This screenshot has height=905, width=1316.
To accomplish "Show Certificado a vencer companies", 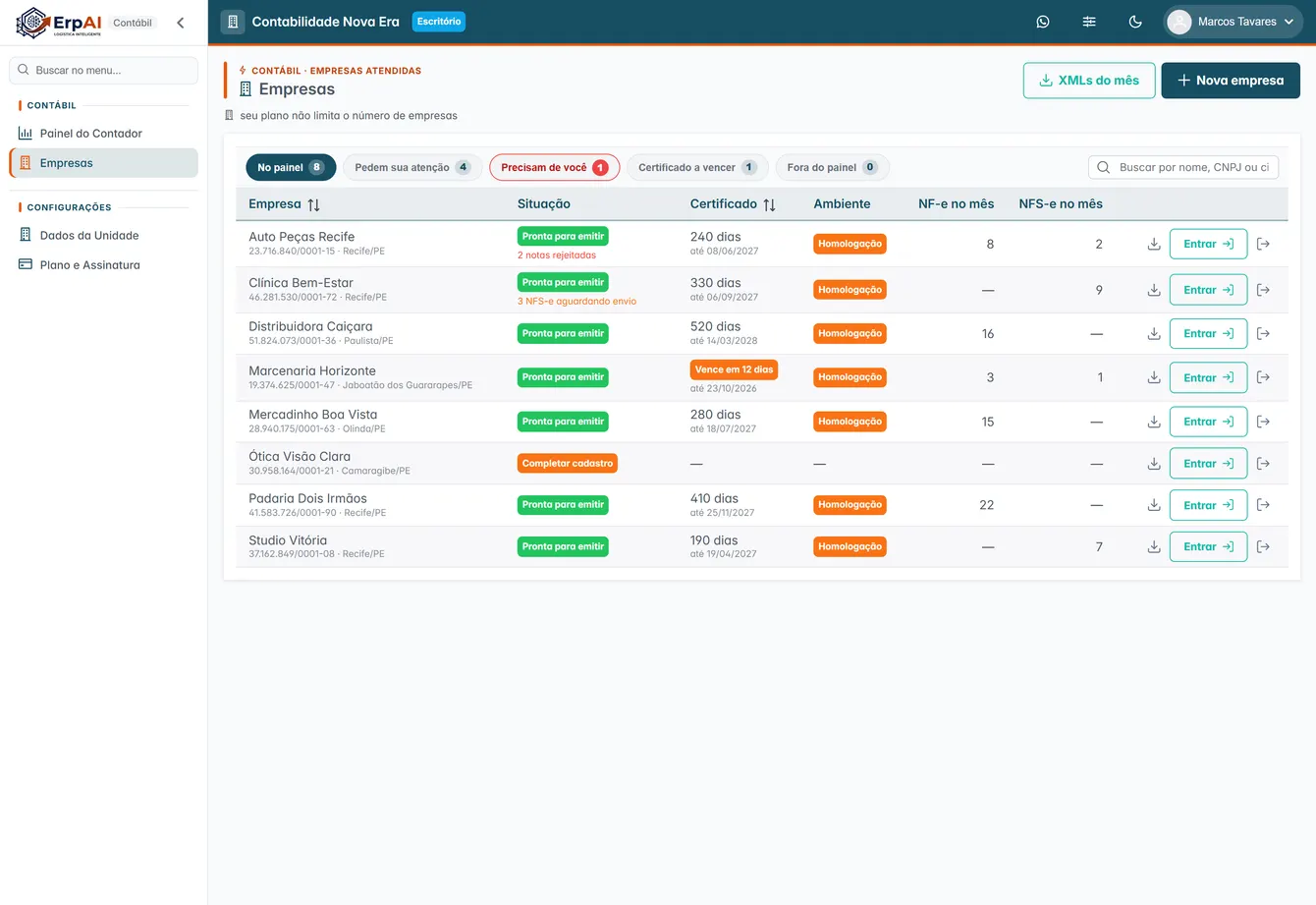I will 697,168.
